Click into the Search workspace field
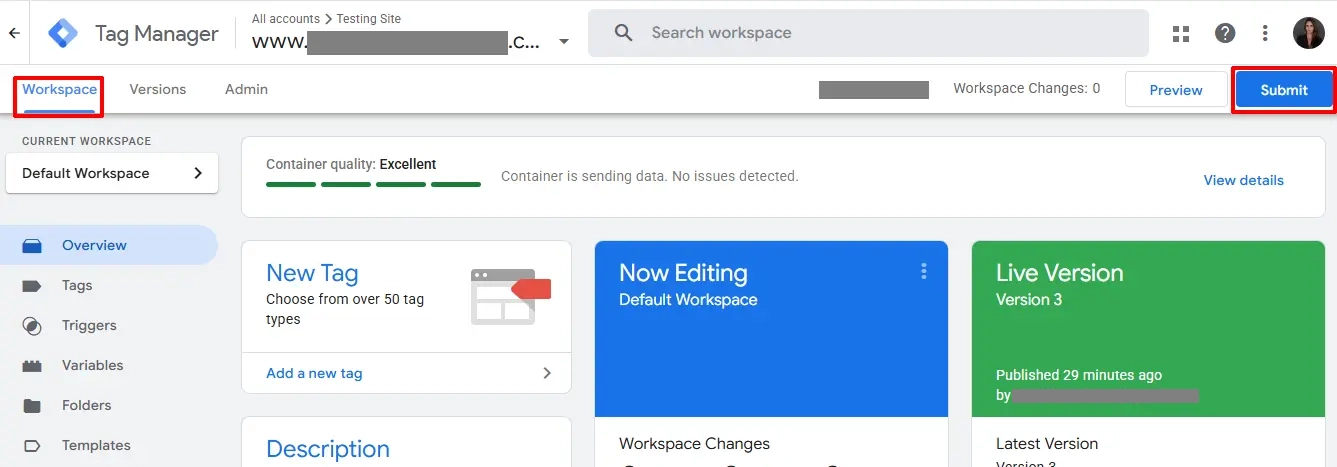The width and height of the screenshot is (1337, 467). click(x=868, y=33)
